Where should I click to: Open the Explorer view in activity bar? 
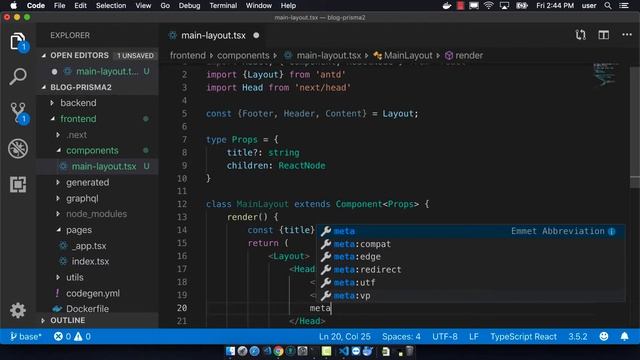(18, 41)
